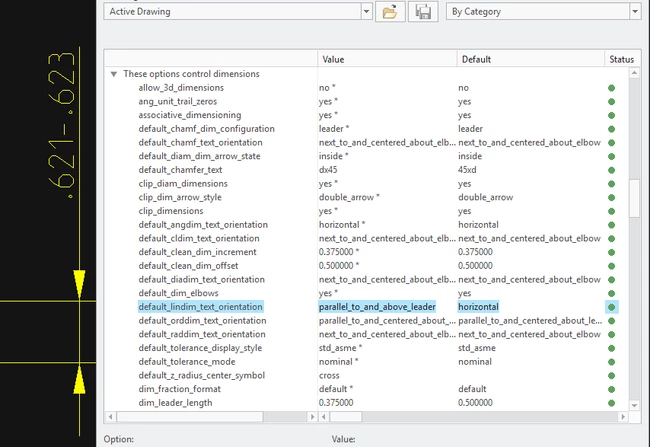This screenshot has width=650, height=447.
Task: Select the clip_dimensions option
Action: tap(171, 211)
